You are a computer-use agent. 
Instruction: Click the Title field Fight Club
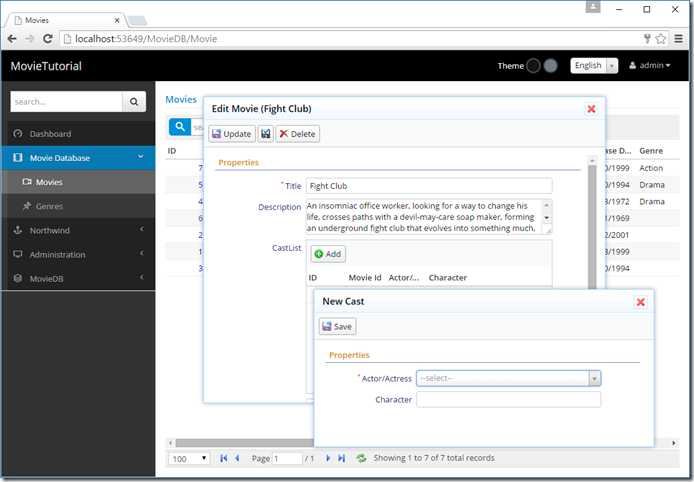pyautogui.click(x=429, y=186)
